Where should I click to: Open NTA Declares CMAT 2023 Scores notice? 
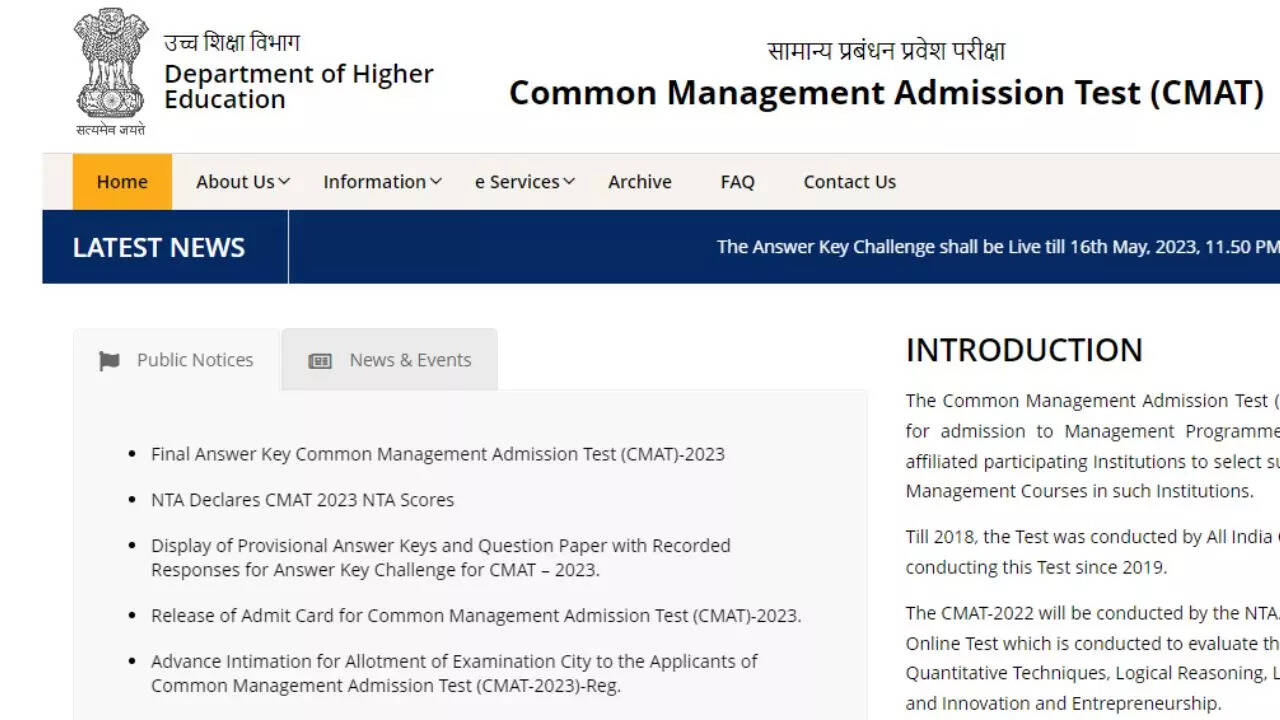[x=302, y=500]
